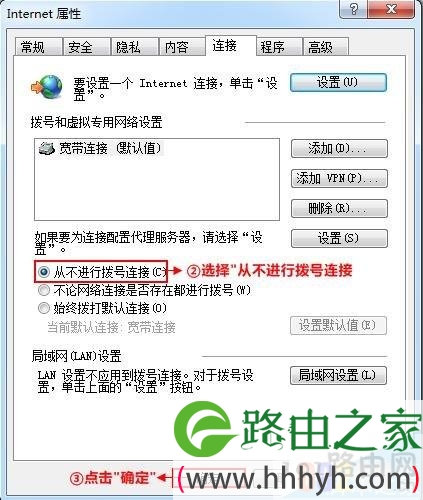Viewport: 423px width, 500px height.
Task: Switch to the 安全 tab
Action: click(87, 47)
